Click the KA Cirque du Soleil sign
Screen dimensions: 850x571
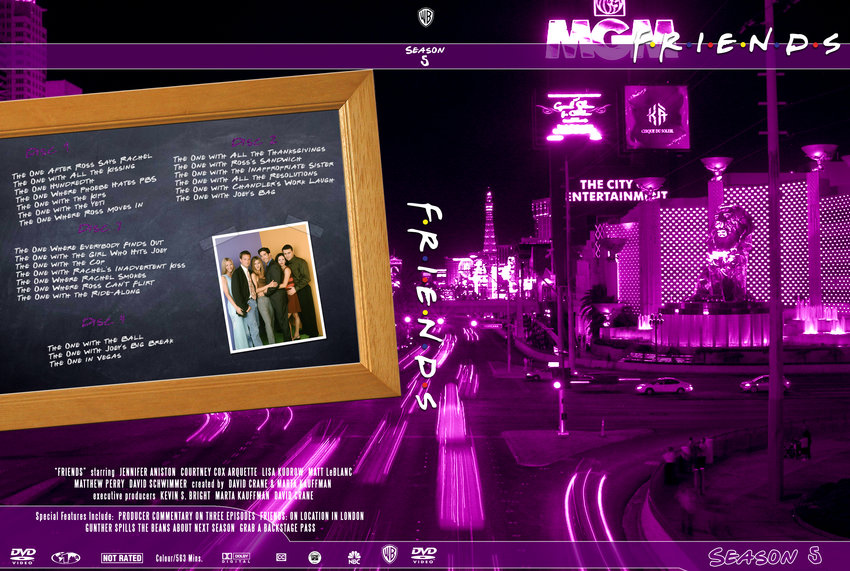656,117
